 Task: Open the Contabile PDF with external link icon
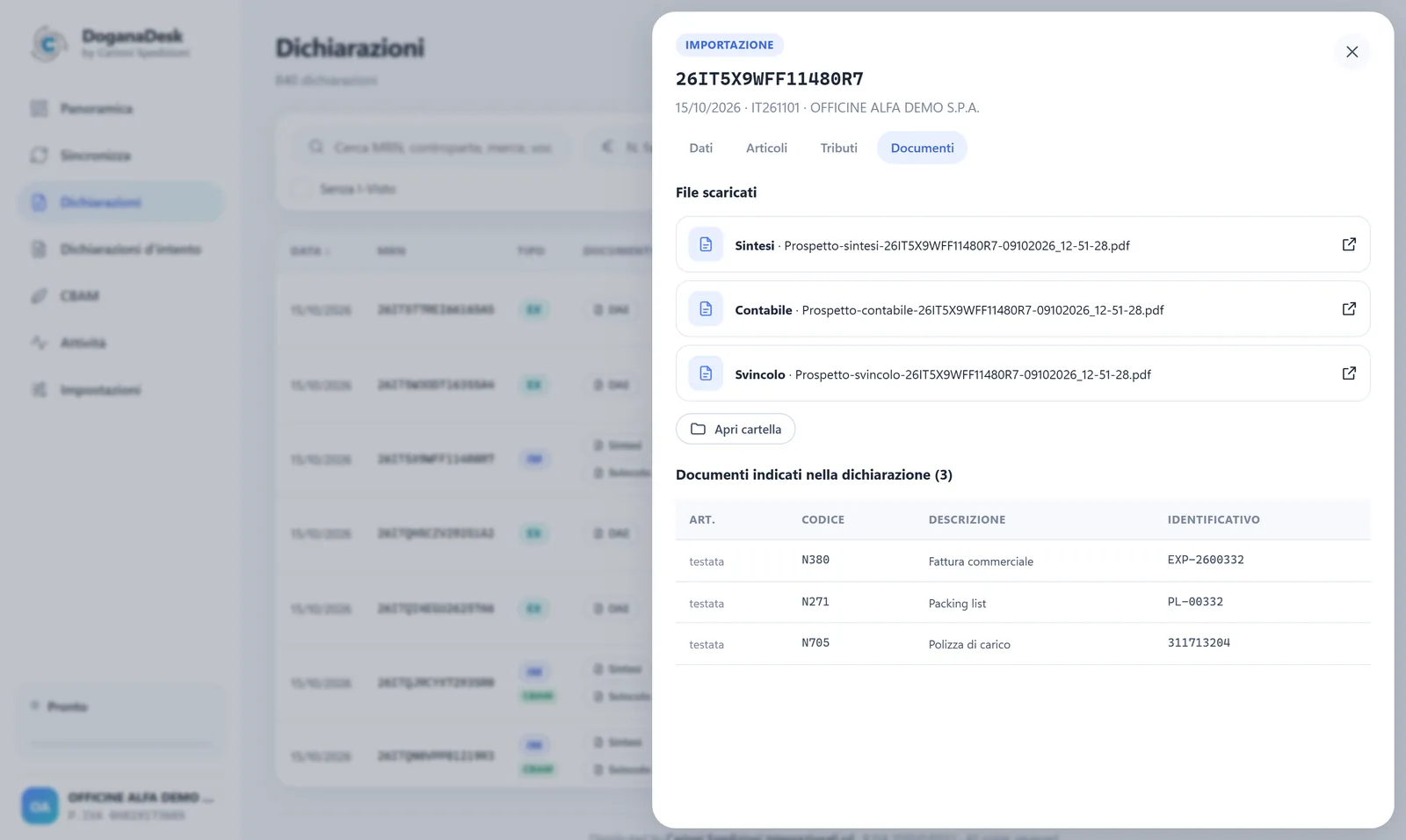point(1349,308)
